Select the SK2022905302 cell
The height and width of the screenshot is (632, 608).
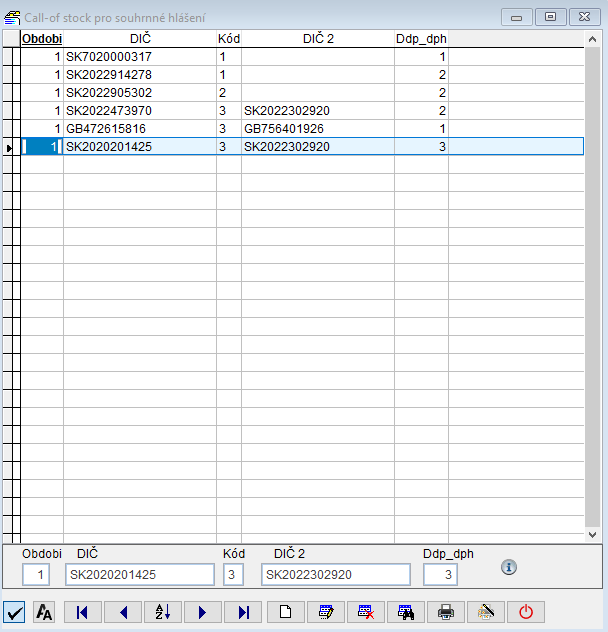click(140, 93)
